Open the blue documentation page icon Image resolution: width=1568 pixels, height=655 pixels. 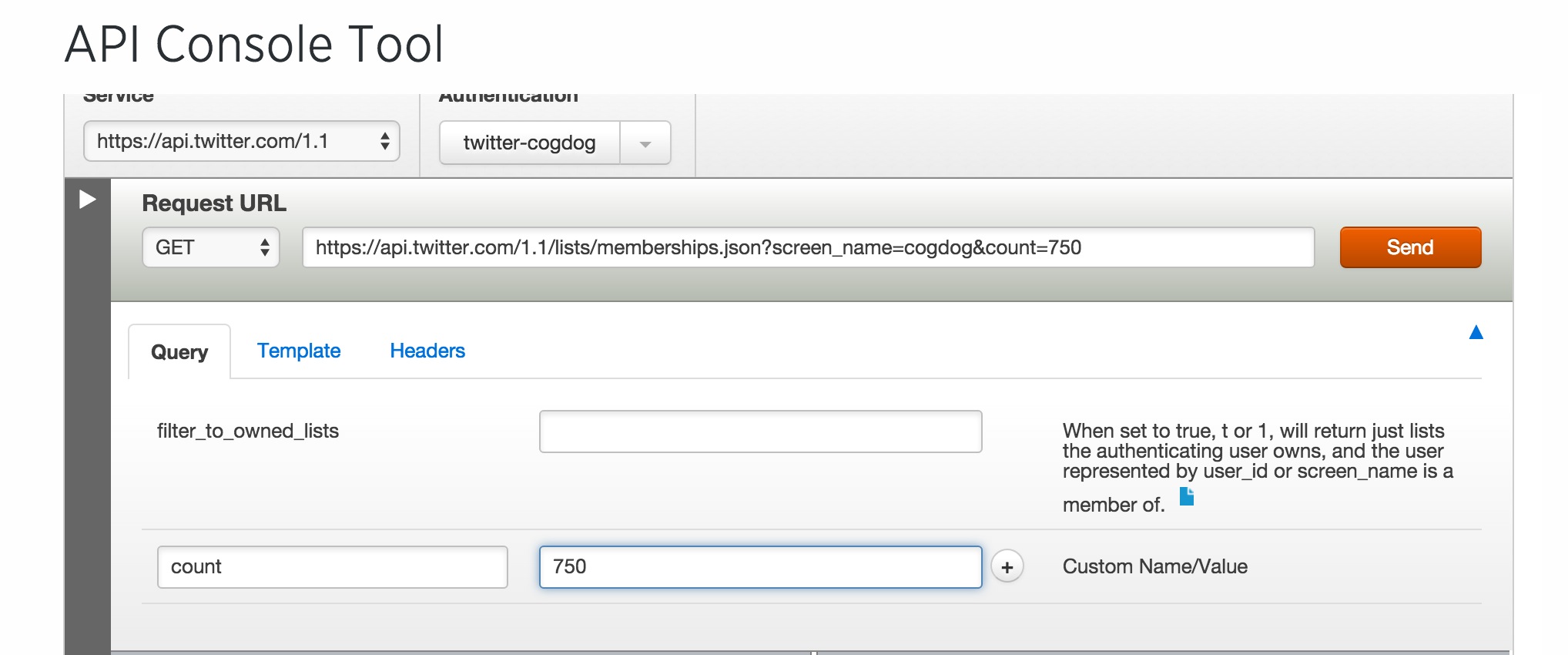(x=1187, y=497)
